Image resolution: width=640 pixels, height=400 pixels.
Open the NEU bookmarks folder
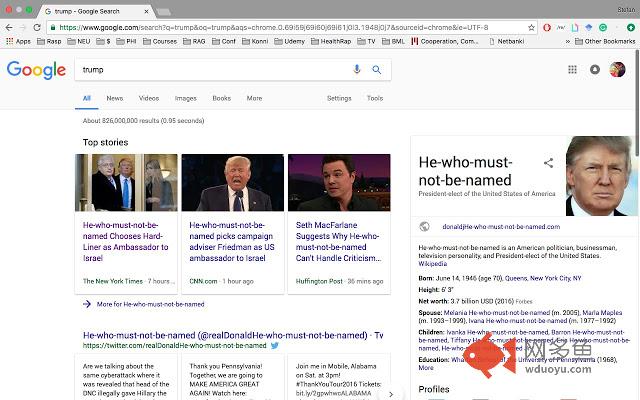coord(79,41)
